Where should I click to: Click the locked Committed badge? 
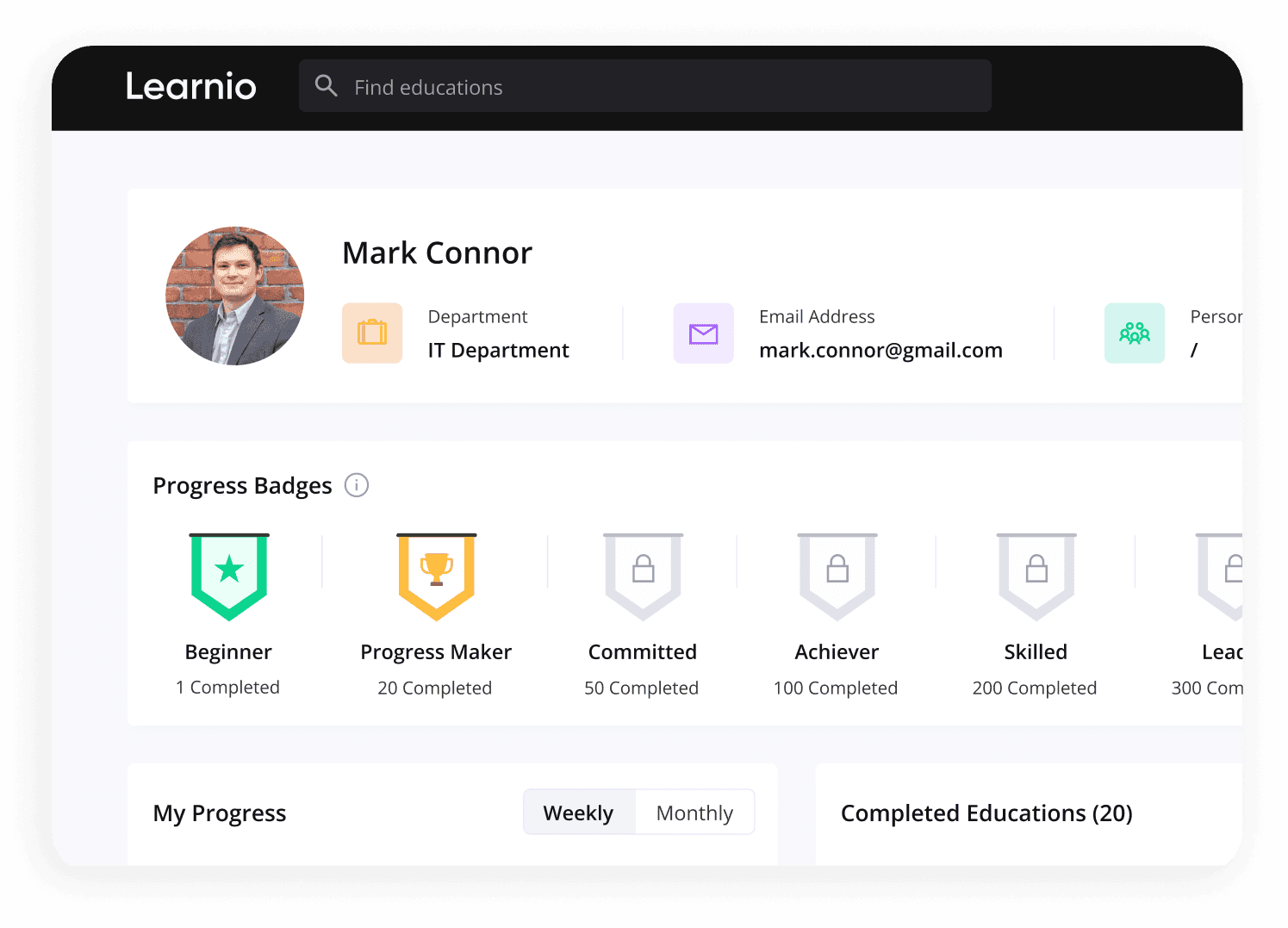point(644,576)
